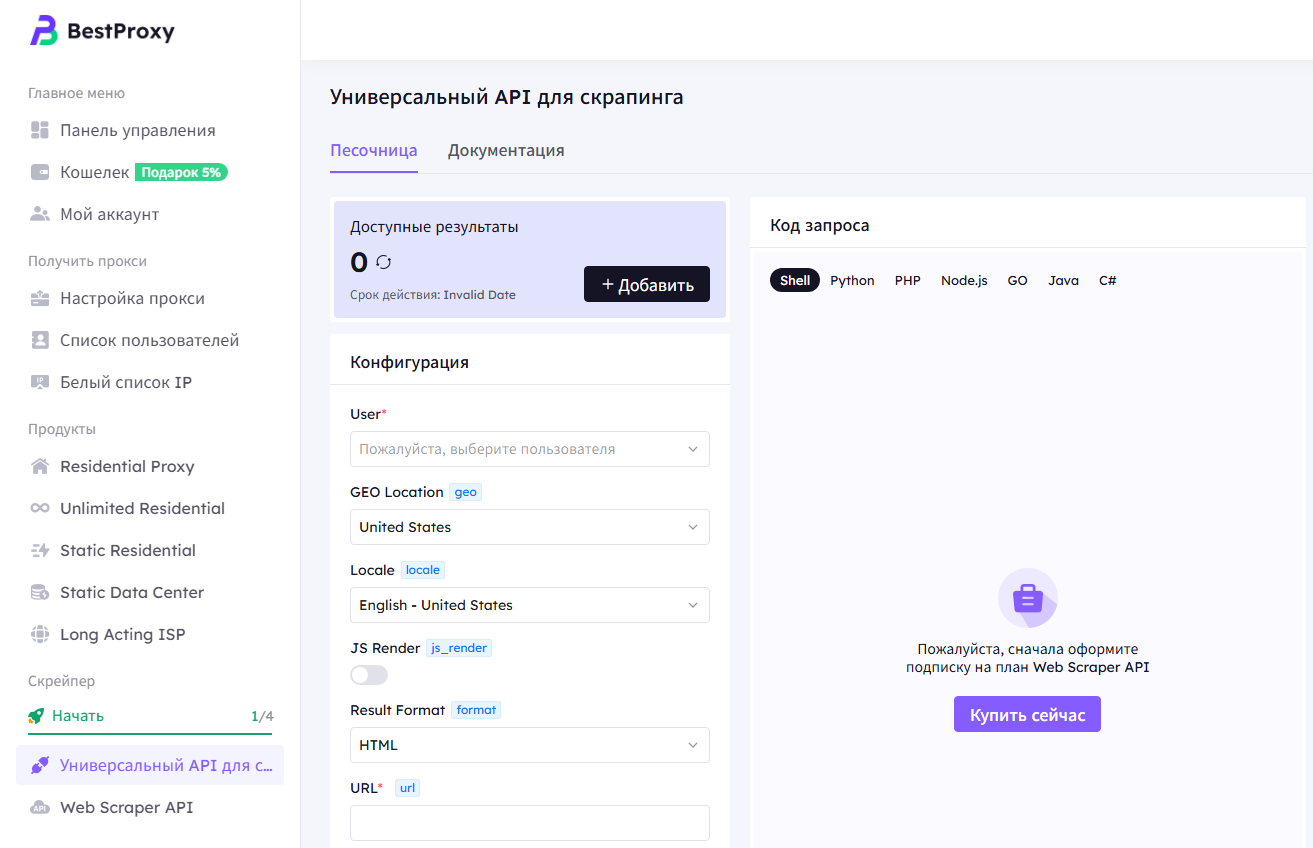1313x848 pixels.
Task: Switch to the Документация tab
Action: point(506,151)
